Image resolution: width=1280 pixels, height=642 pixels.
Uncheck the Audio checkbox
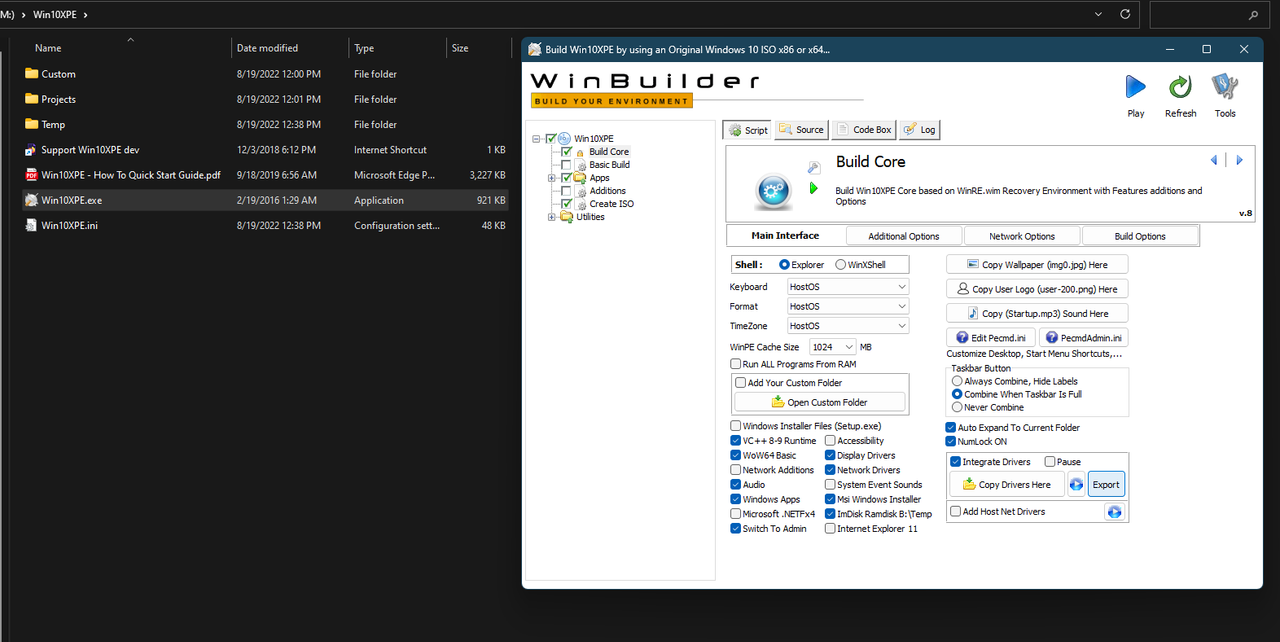pos(736,485)
